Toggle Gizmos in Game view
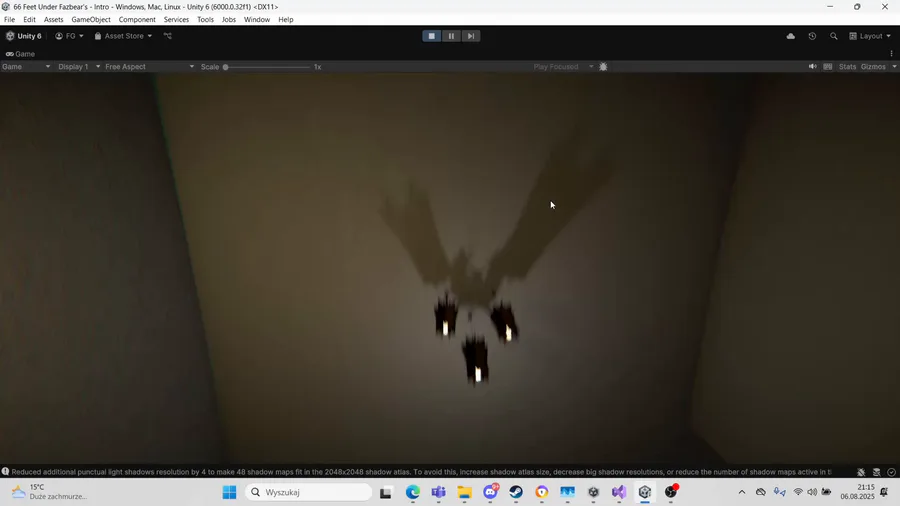 tap(873, 67)
